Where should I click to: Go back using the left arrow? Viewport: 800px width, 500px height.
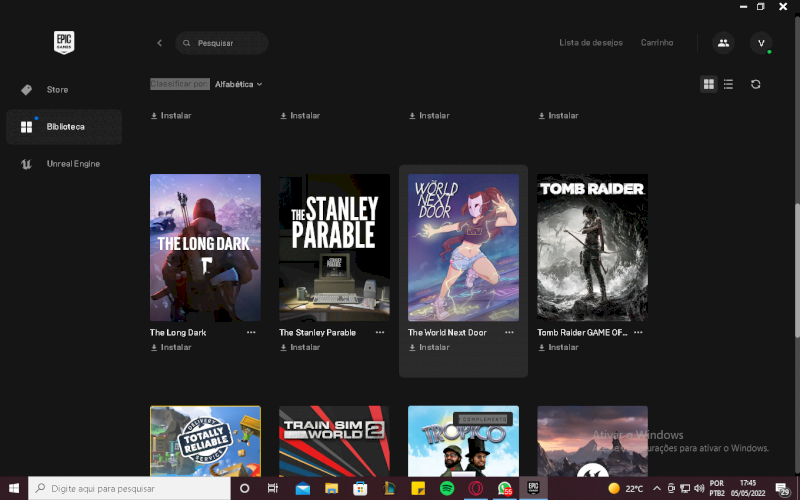point(160,43)
